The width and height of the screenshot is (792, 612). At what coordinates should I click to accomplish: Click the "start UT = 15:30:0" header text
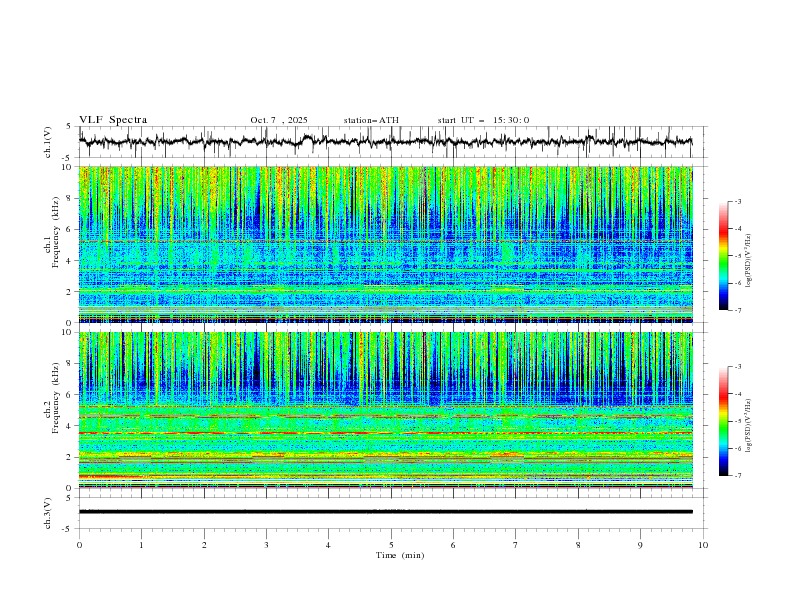point(483,120)
